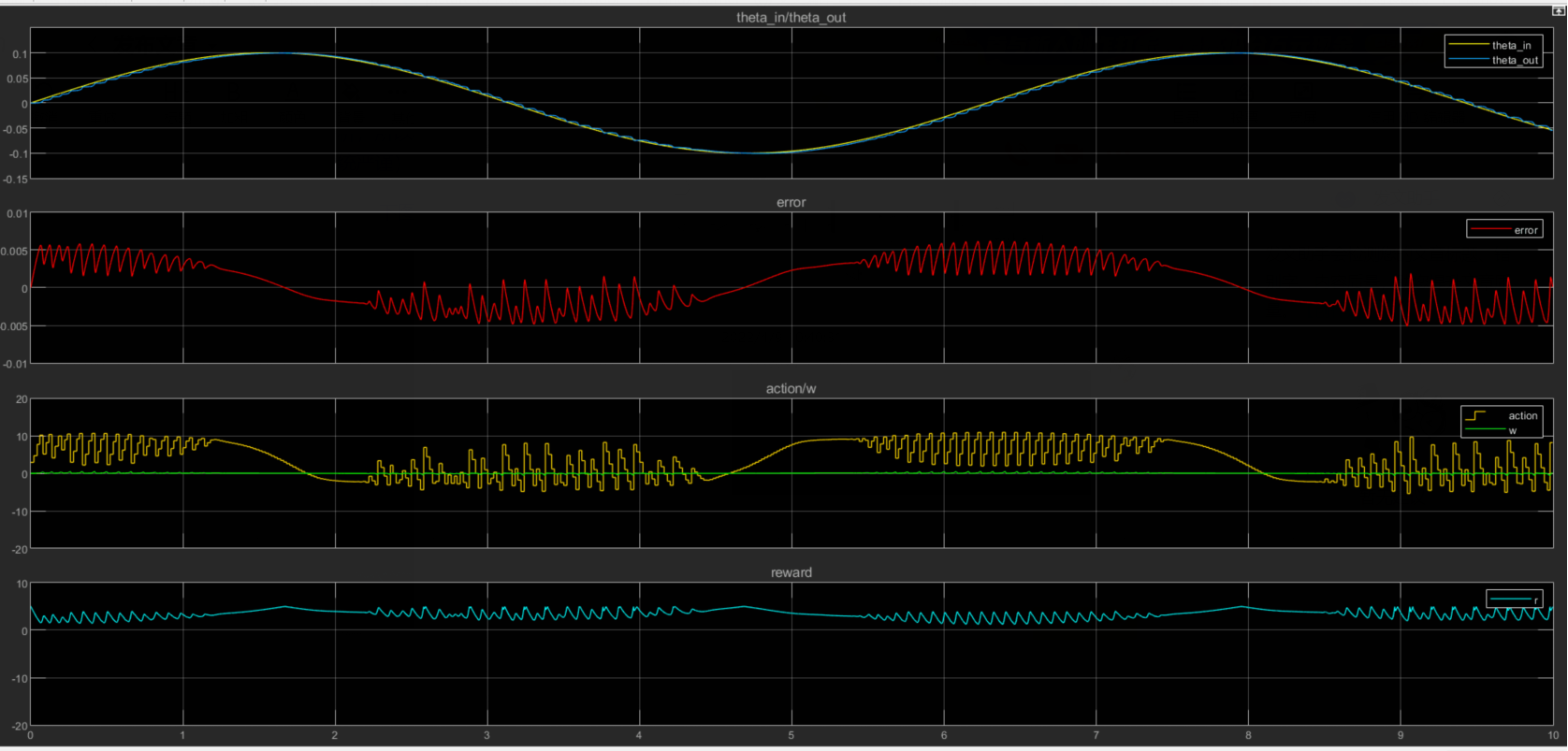The width and height of the screenshot is (1568, 751).
Task: Click the maximize axes icon in top-right corner
Action: pyautogui.click(x=1558, y=11)
